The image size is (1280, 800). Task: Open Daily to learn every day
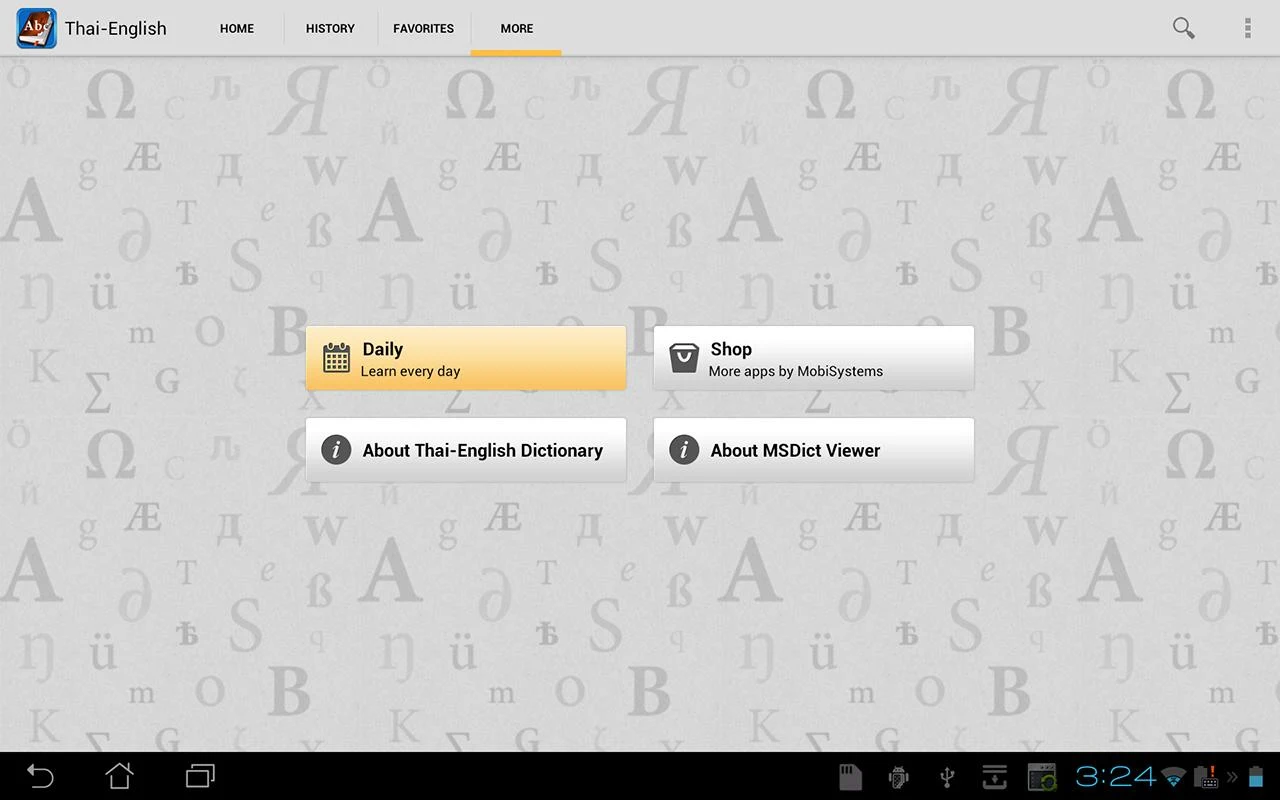point(465,357)
